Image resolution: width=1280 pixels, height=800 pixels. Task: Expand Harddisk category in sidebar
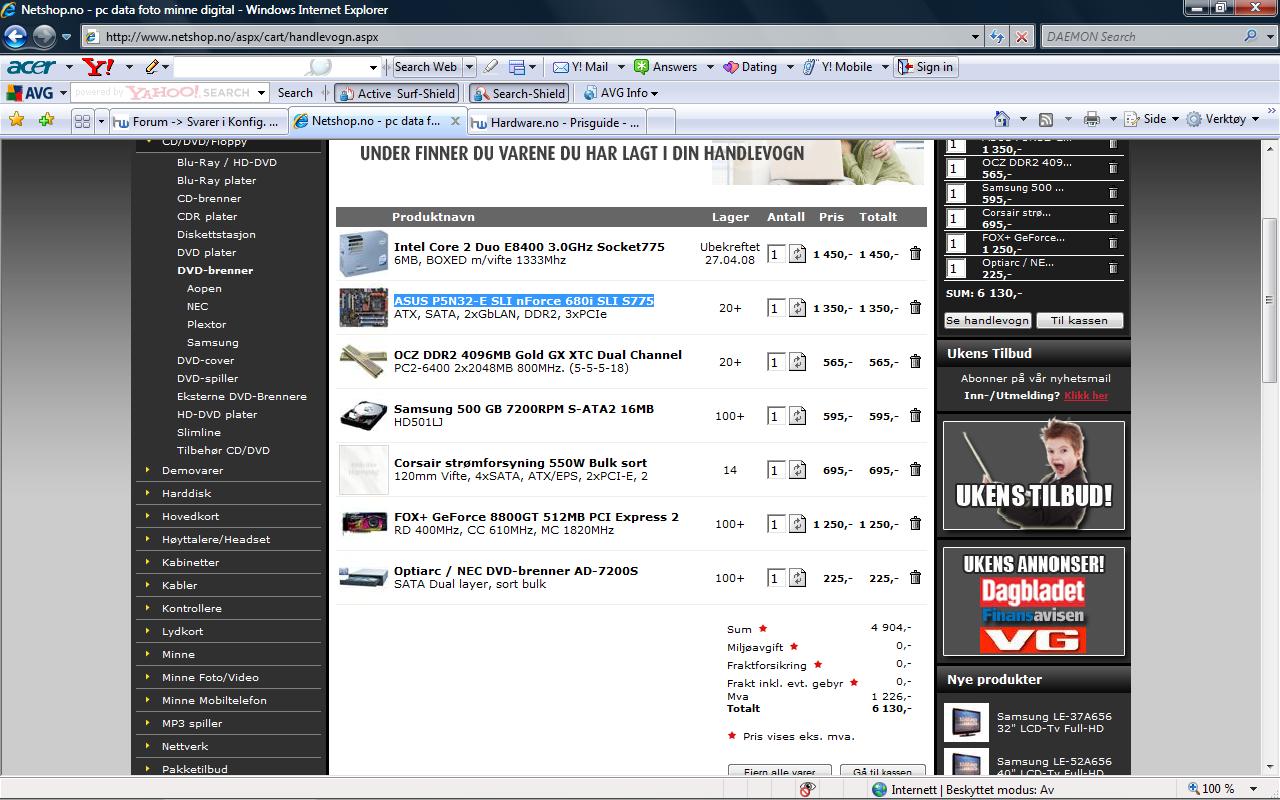(186, 493)
